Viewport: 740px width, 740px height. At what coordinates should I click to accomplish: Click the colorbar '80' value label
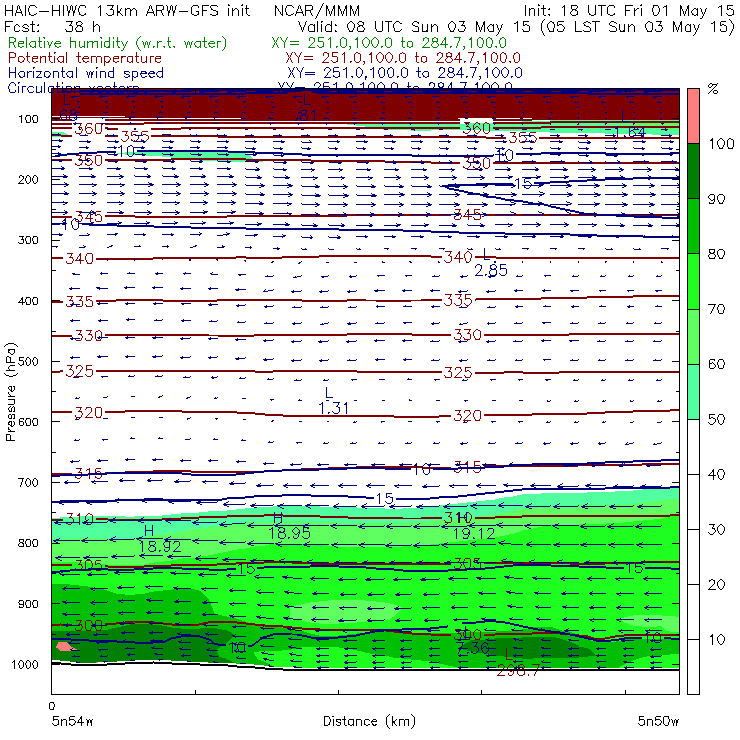point(716,254)
